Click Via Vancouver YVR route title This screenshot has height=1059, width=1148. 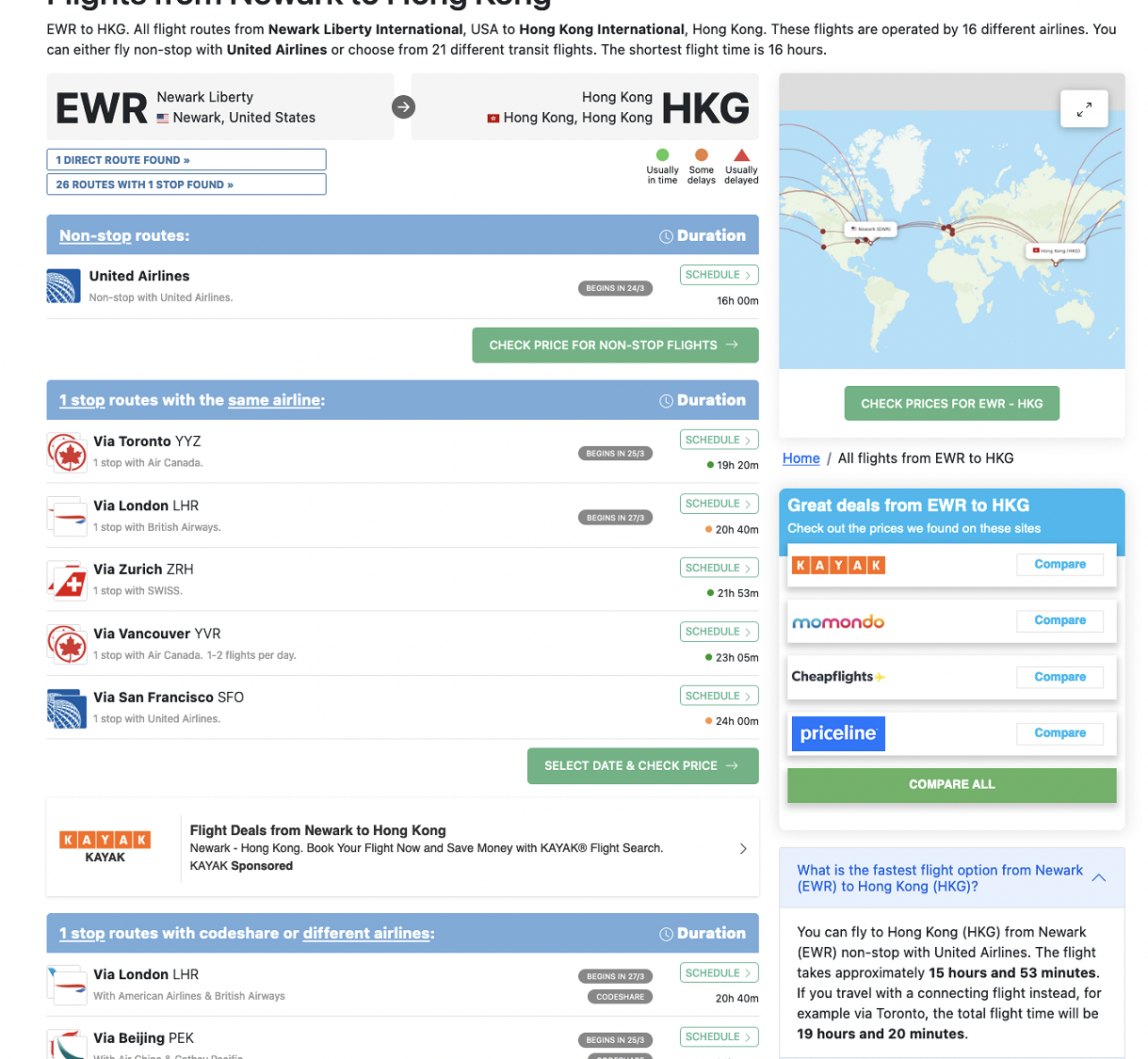(x=157, y=634)
